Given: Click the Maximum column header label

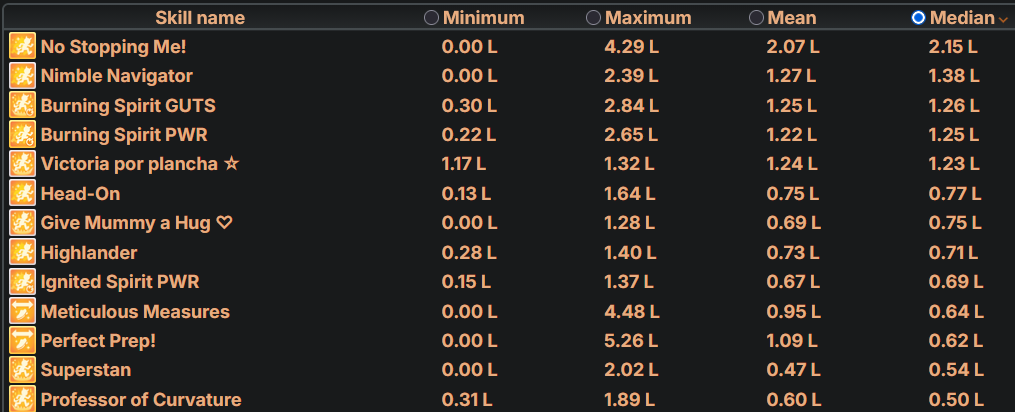Looking at the screenshot, I should [x=648, y=18].
